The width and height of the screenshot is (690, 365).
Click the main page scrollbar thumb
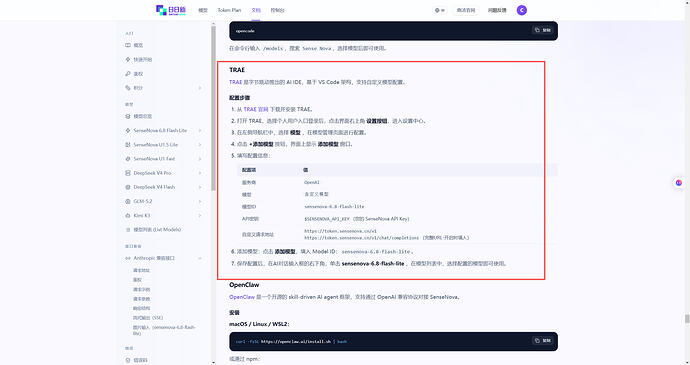point(687,319)
